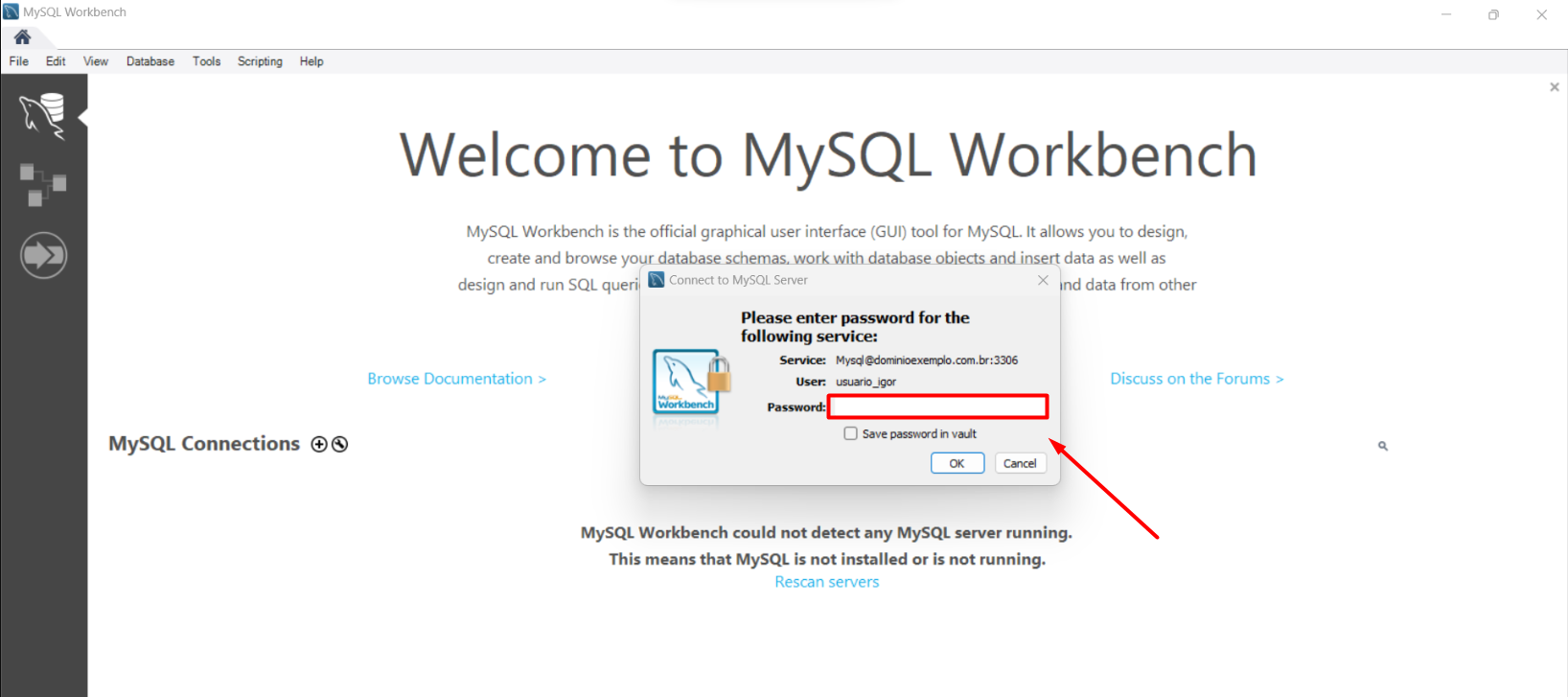This screenshot has height=697, width=1568.
Task: Click the service address Mysql@dominioexemplo.com.br:3306
Action: [927, 360]
